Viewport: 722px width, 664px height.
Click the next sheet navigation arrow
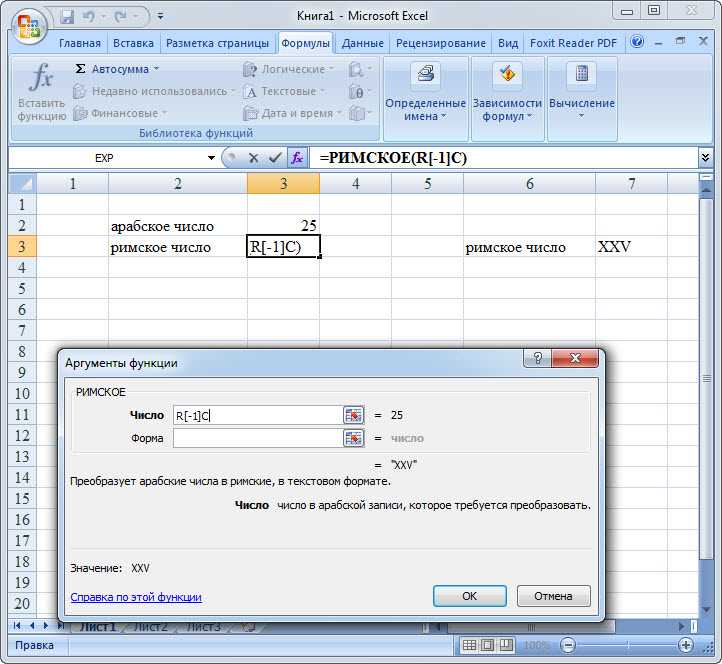point(46,626)
